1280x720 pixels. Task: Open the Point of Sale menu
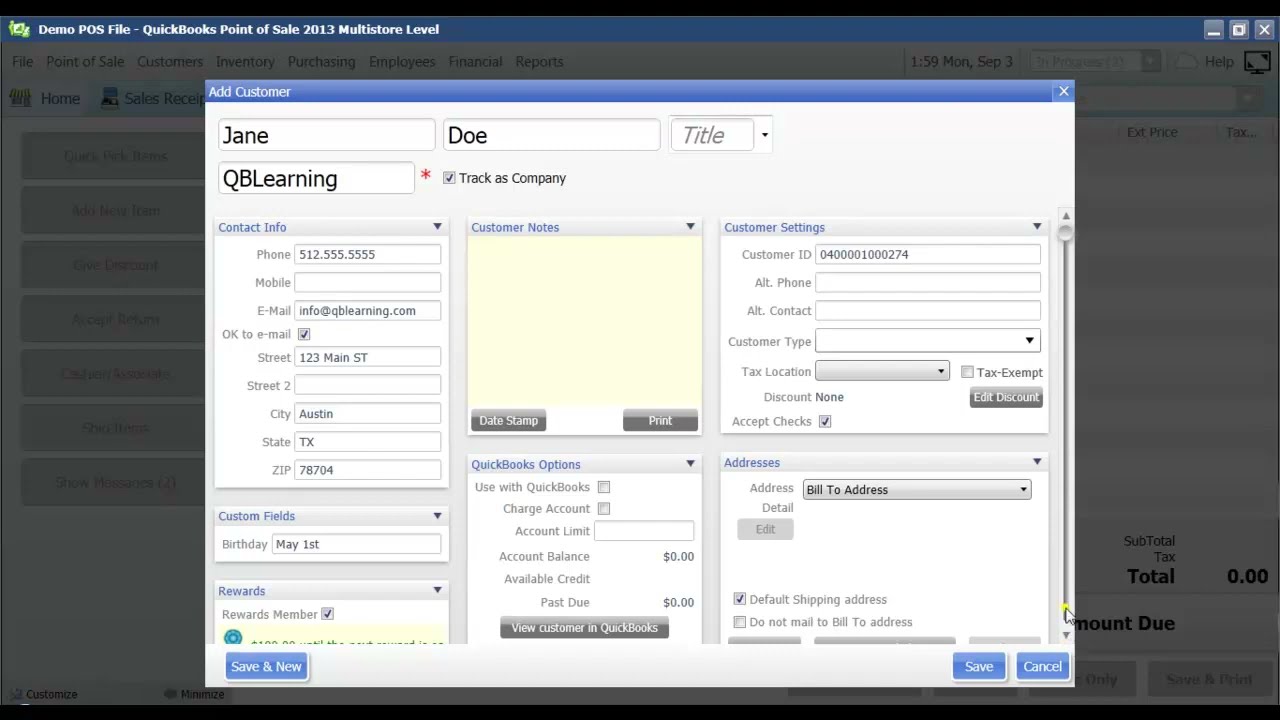(85, 62)
